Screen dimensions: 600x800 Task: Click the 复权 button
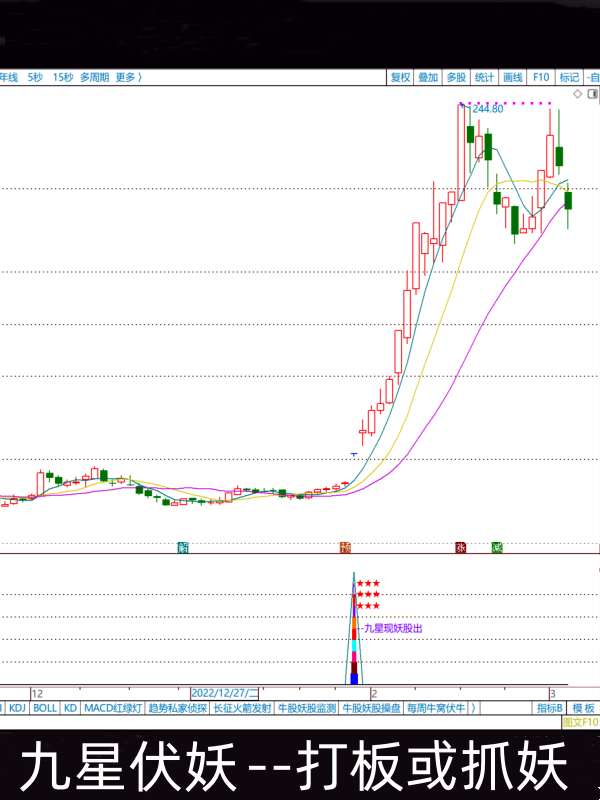pos(401,78)
